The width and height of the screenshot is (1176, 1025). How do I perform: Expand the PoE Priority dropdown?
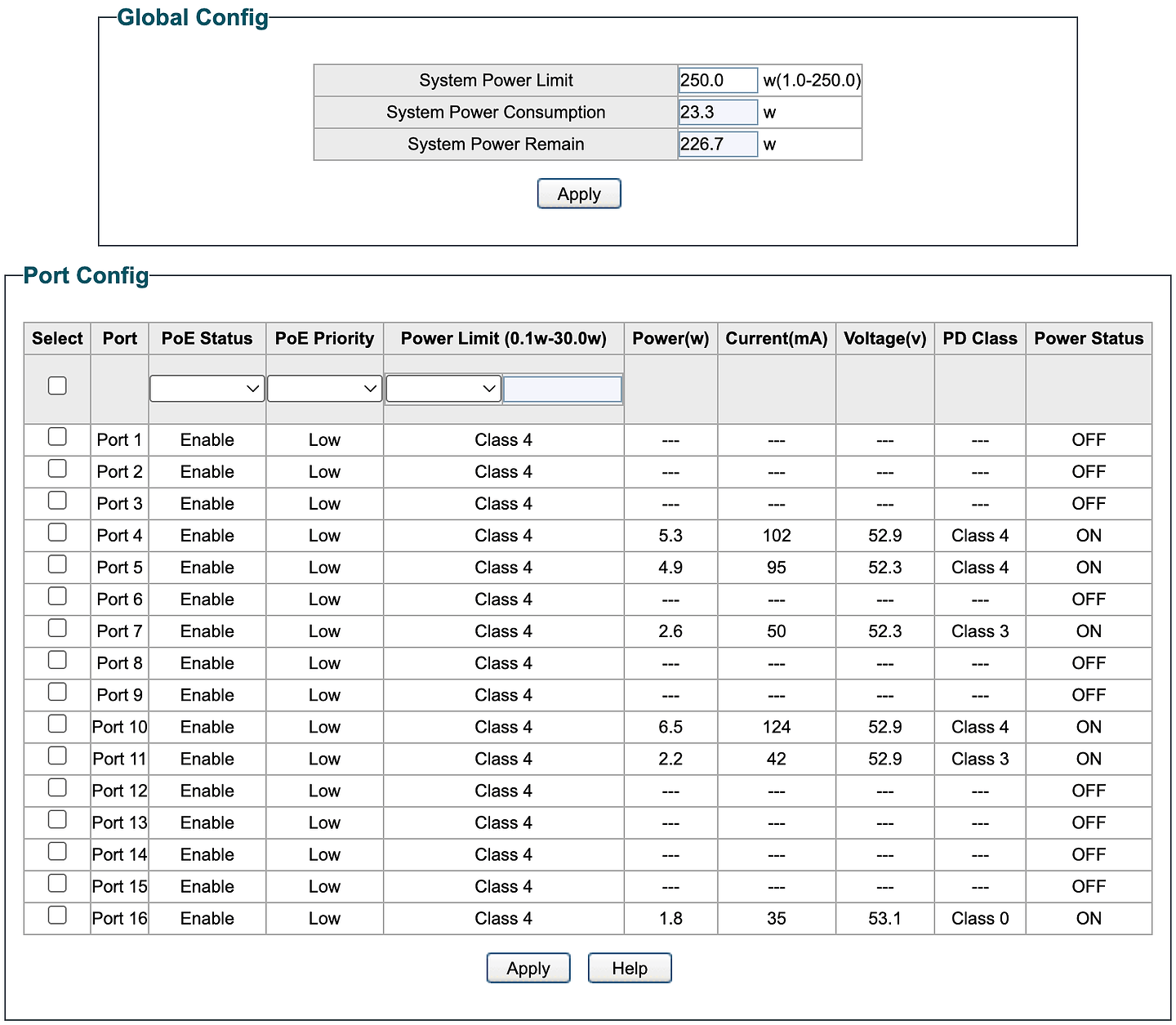(x=325, y=389)
